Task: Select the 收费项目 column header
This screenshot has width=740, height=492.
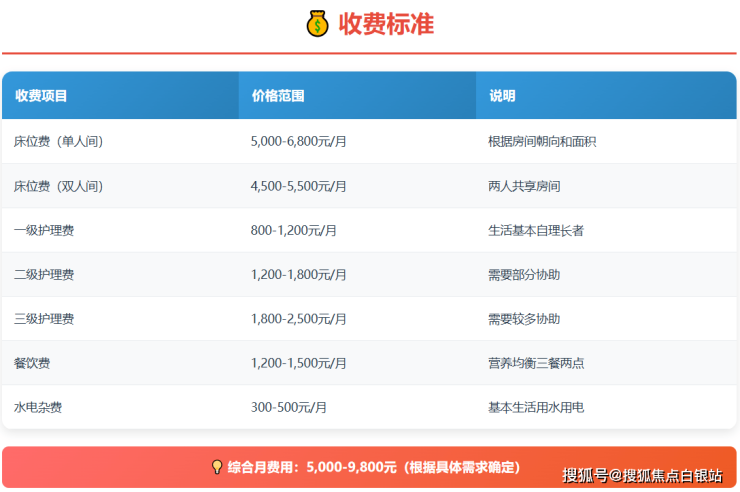Action: 41,96
